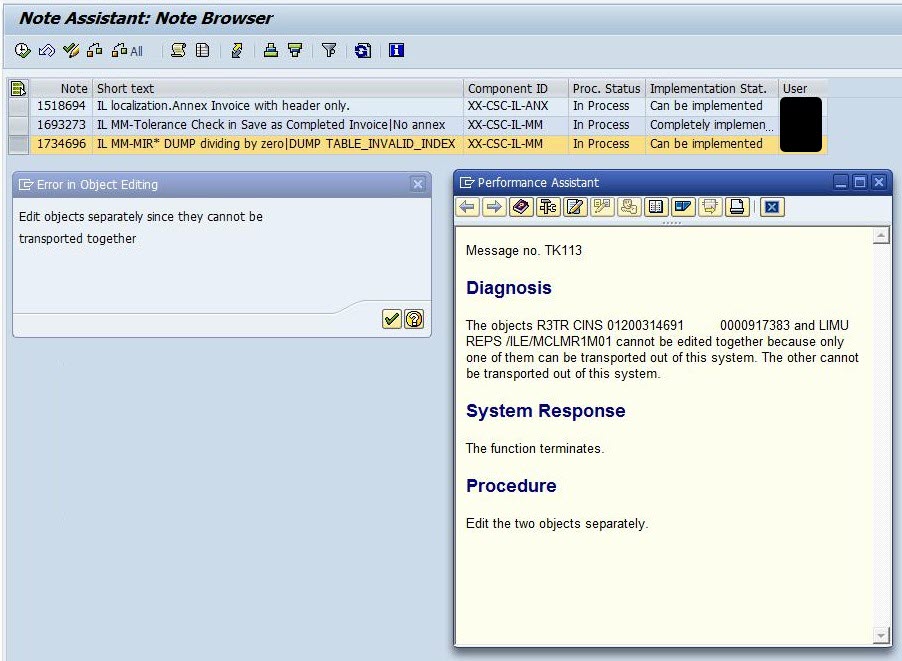Click the checkmark-and-pencil set status icon
The width and height of the screenshot is (902, 661).
point(71,51)
